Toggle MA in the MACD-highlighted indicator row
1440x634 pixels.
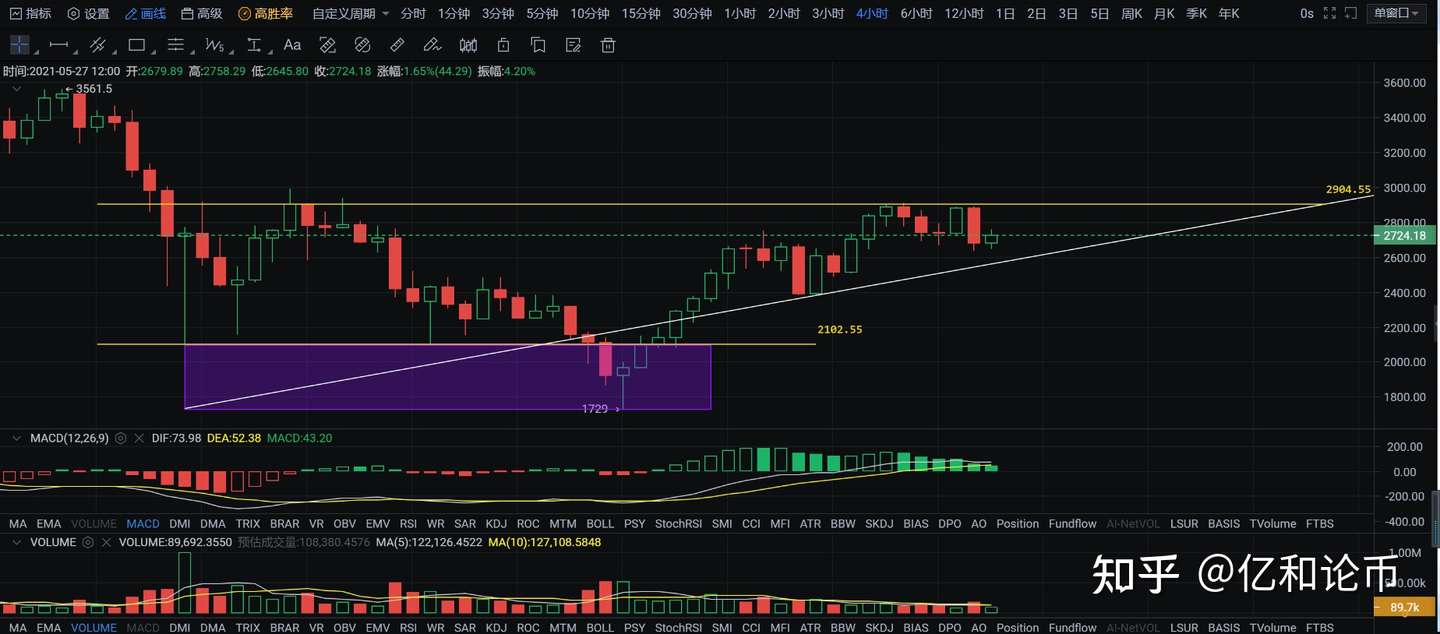18,523
